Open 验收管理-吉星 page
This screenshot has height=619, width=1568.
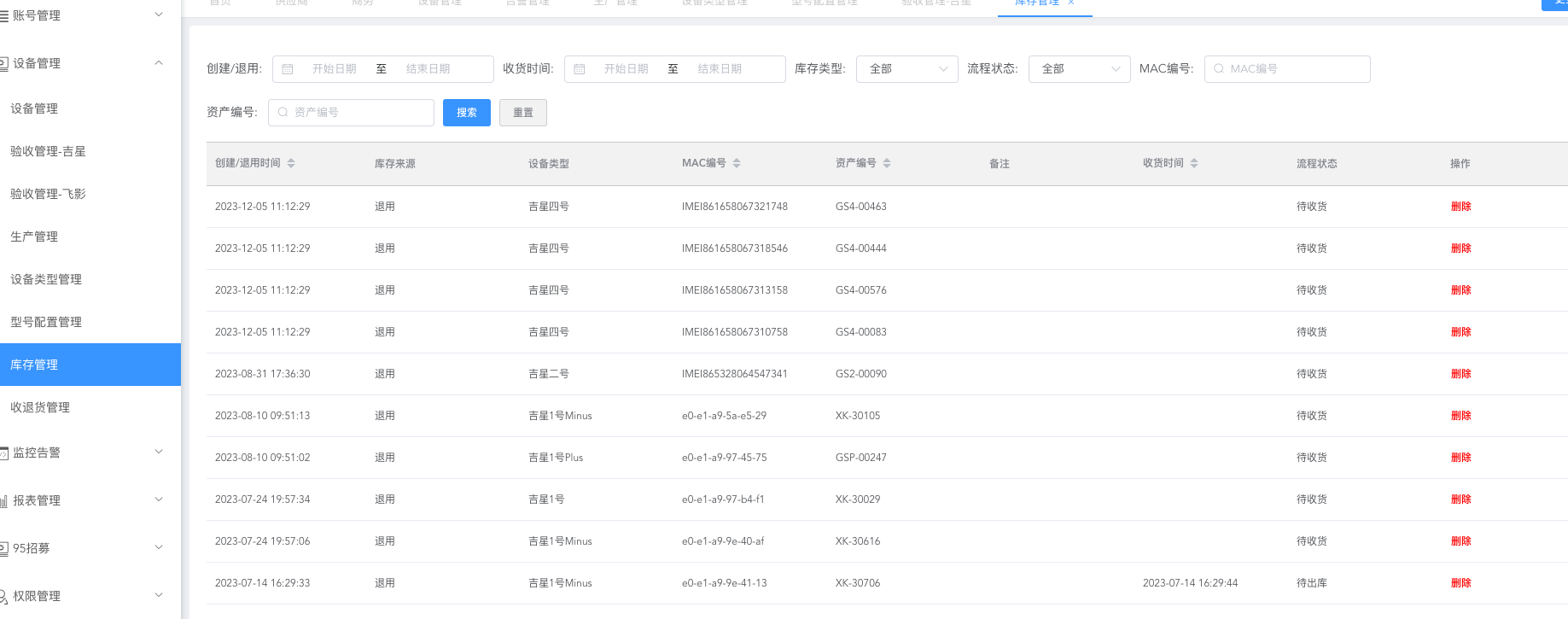pyautogui.click(x=90, y=151)
